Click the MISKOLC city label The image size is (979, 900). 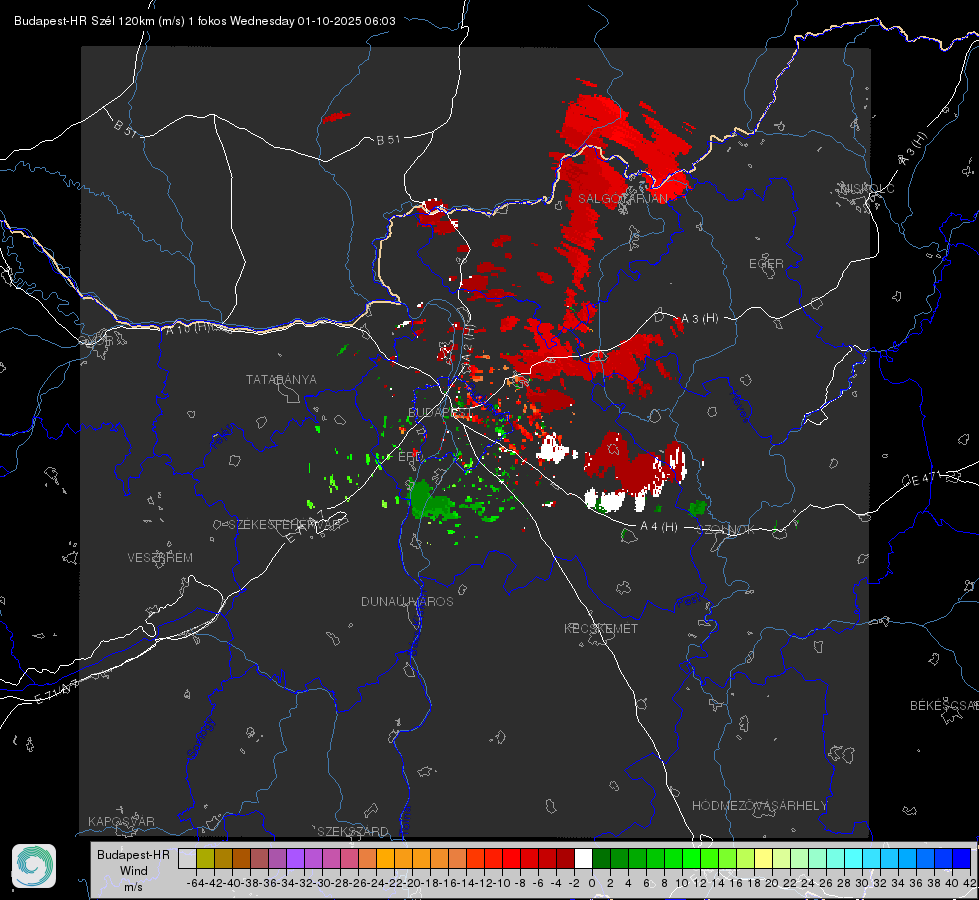[x=867, y=188]
